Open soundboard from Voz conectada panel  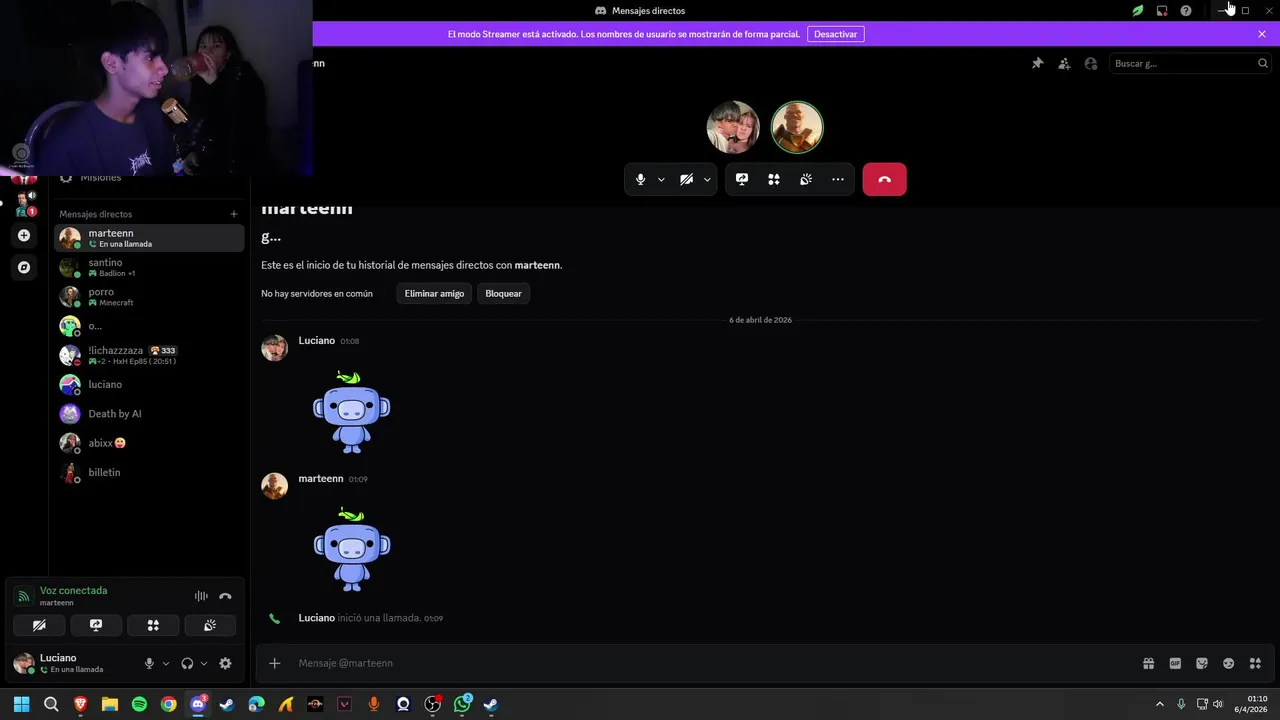click(210, 625)
